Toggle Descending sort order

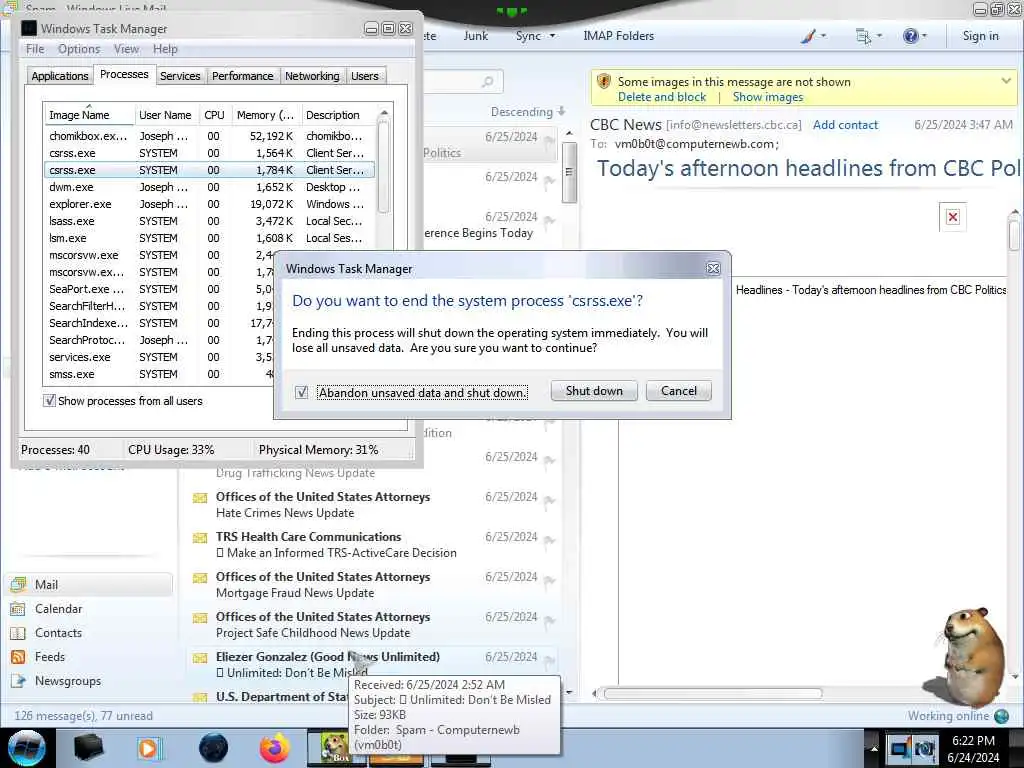click(528, 112)
